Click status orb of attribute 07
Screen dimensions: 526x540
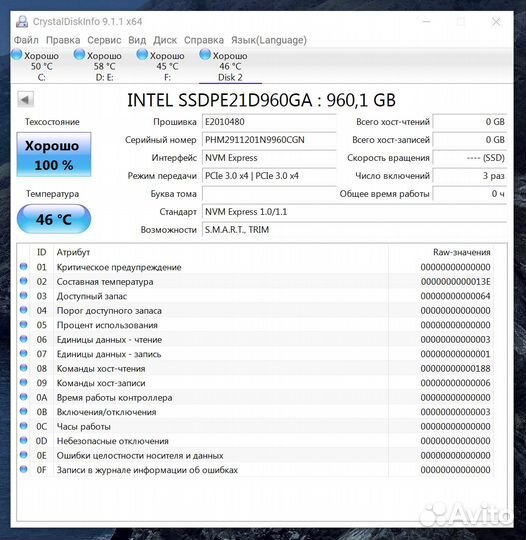pos(23,353)
